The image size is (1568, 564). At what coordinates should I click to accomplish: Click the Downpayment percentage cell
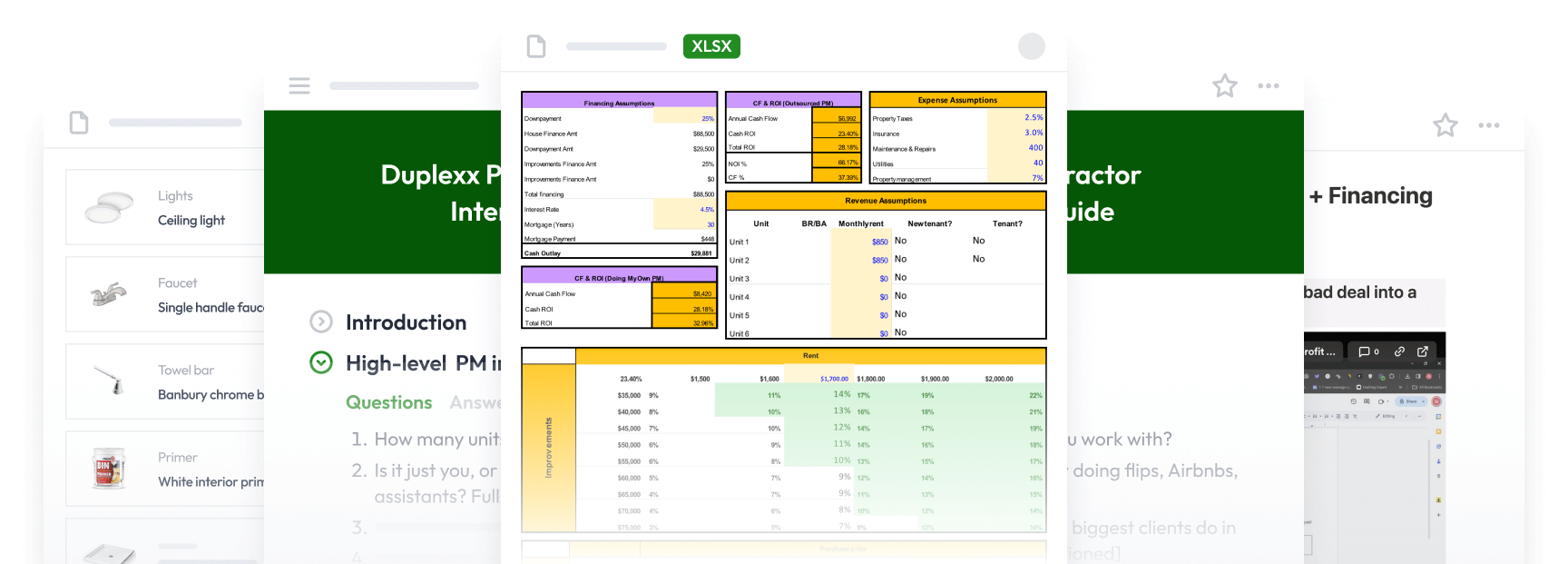pyautogui.click(x=684, y=118)
